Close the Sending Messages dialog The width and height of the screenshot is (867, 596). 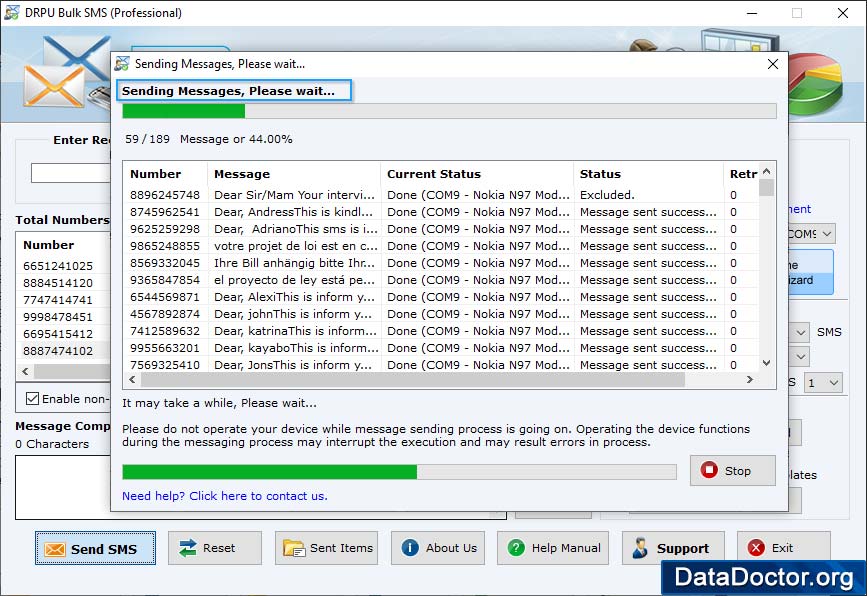point(773,64)
